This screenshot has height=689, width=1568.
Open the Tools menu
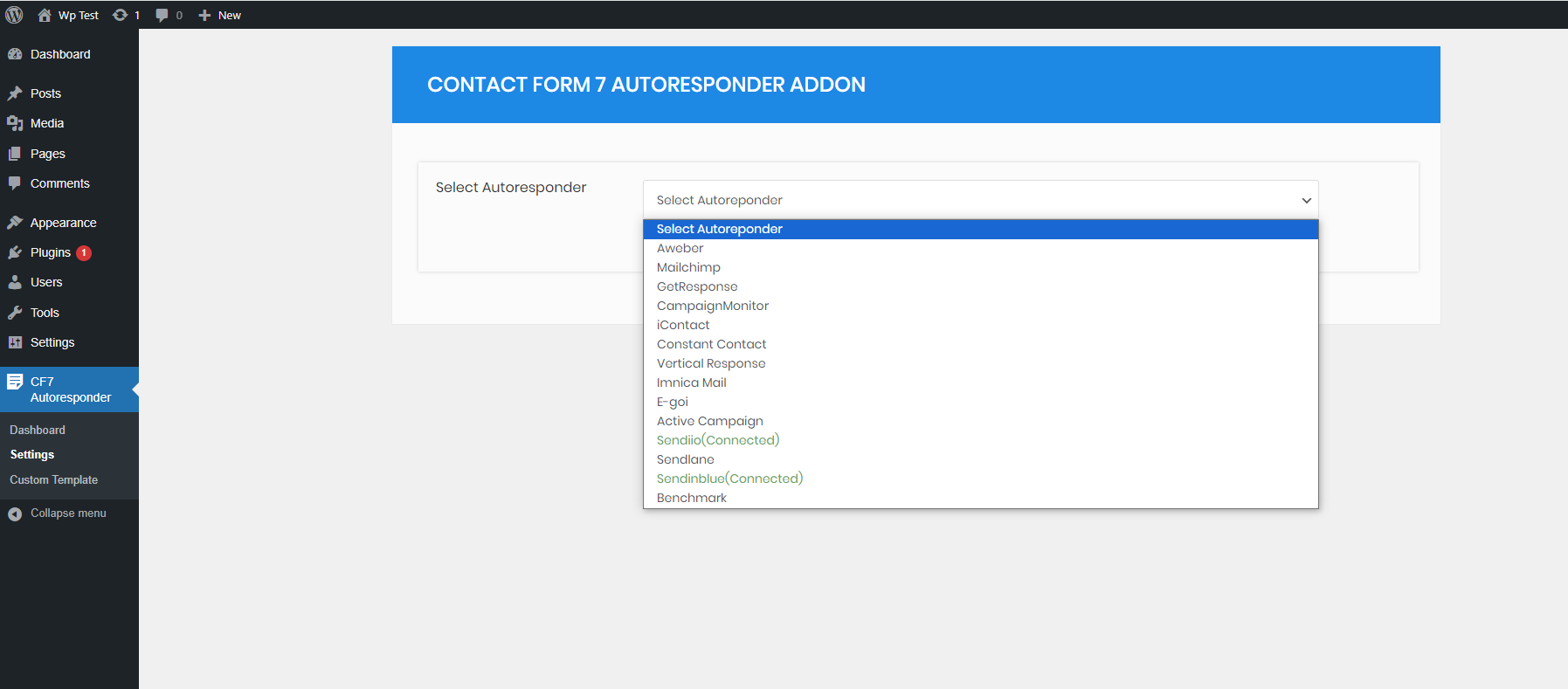(x=69, y=313)
